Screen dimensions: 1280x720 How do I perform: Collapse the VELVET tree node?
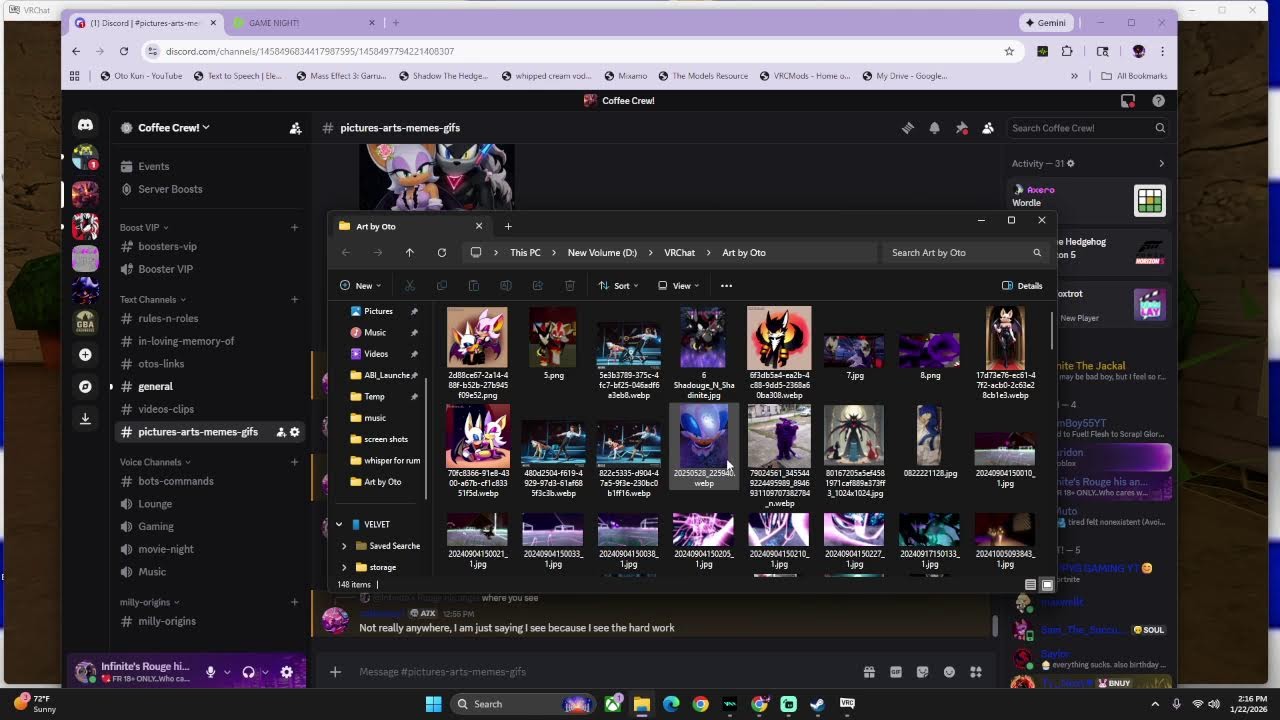[x=339, y=524]
